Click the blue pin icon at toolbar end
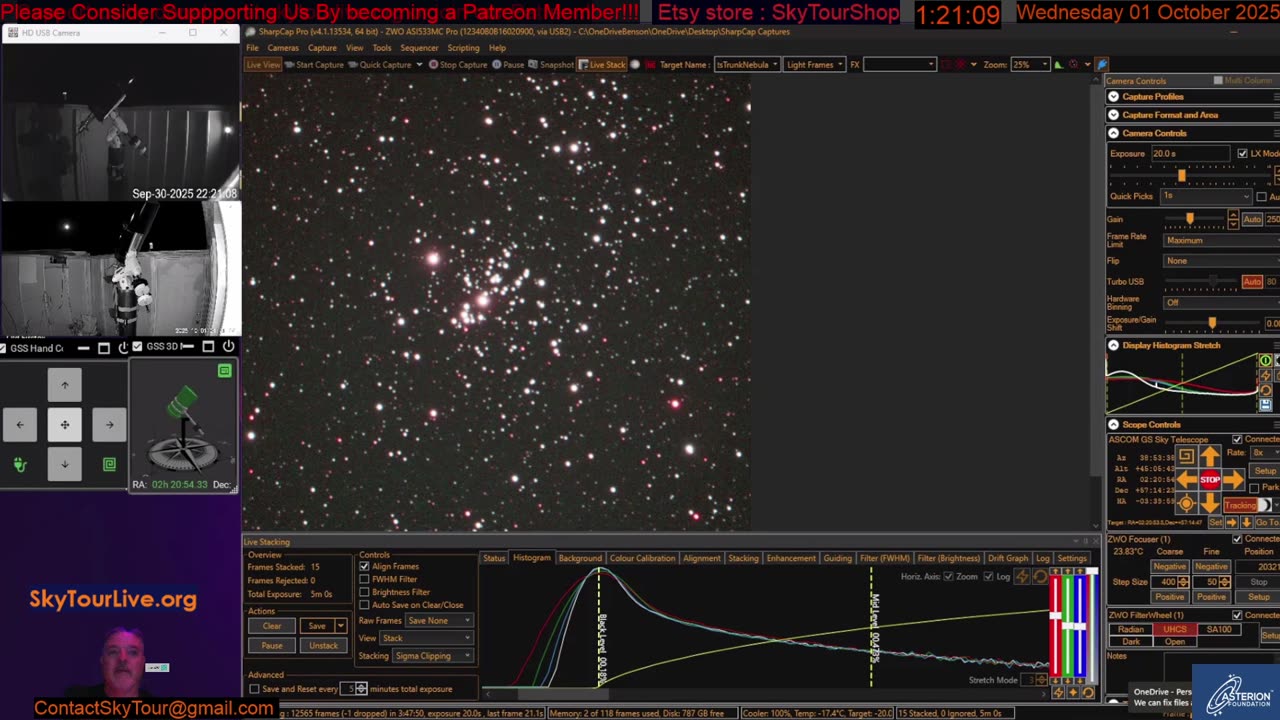The image size is (1280, 720). (1102, 64)
